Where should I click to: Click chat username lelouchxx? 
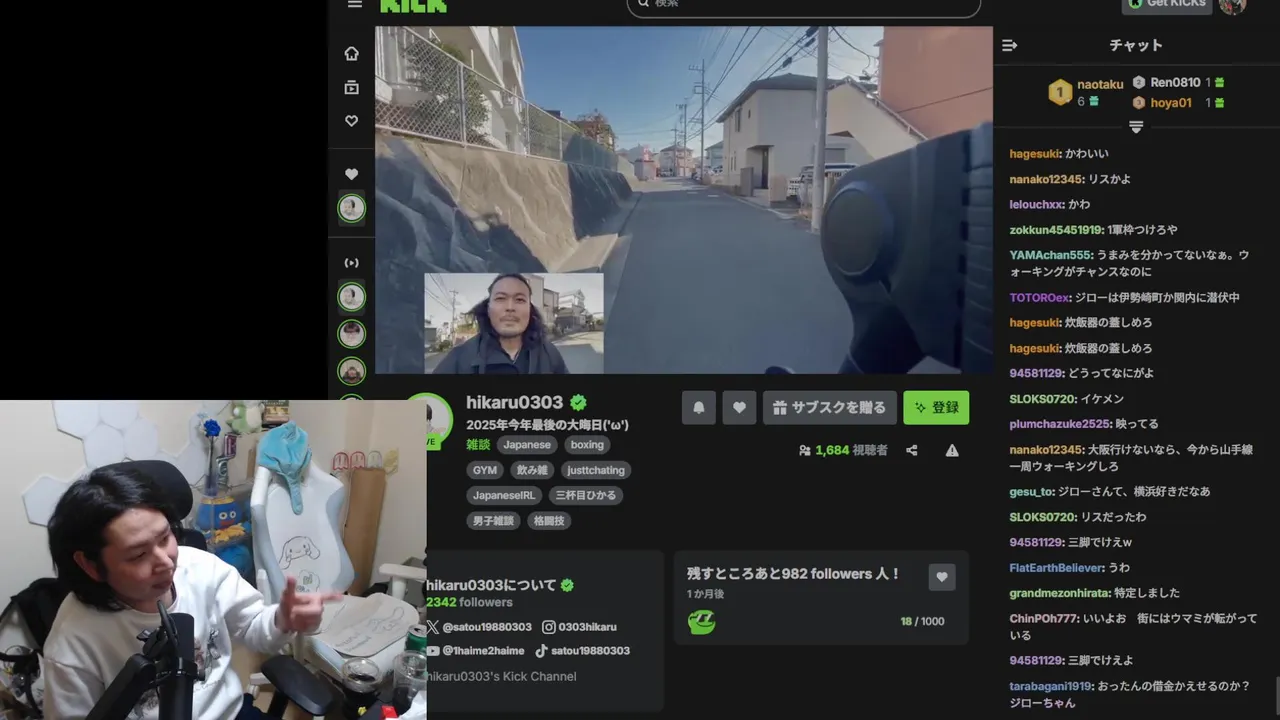click(x=1036, y=204)
